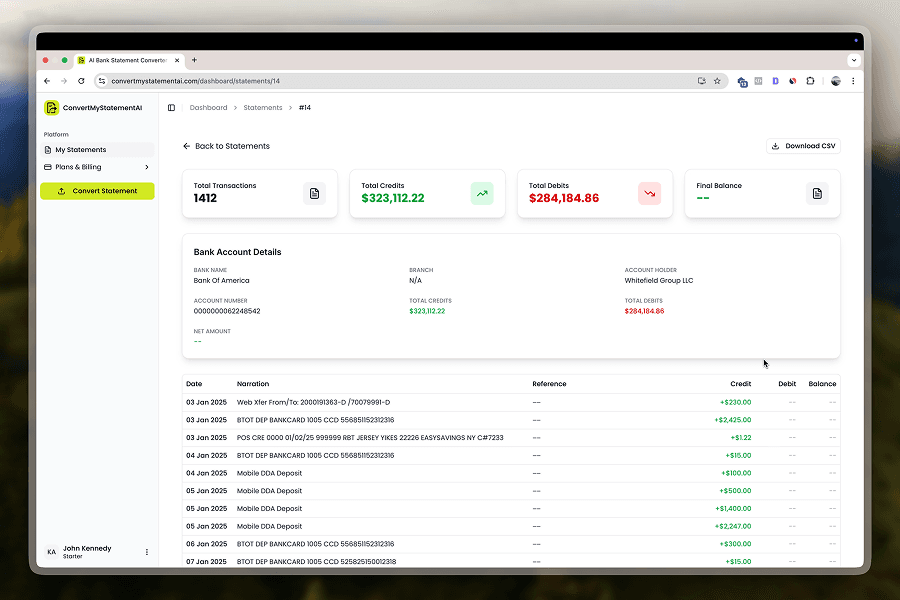Click the blue extension badge showing 13
This screenshot has height=600, width=900.
point(742,82)
